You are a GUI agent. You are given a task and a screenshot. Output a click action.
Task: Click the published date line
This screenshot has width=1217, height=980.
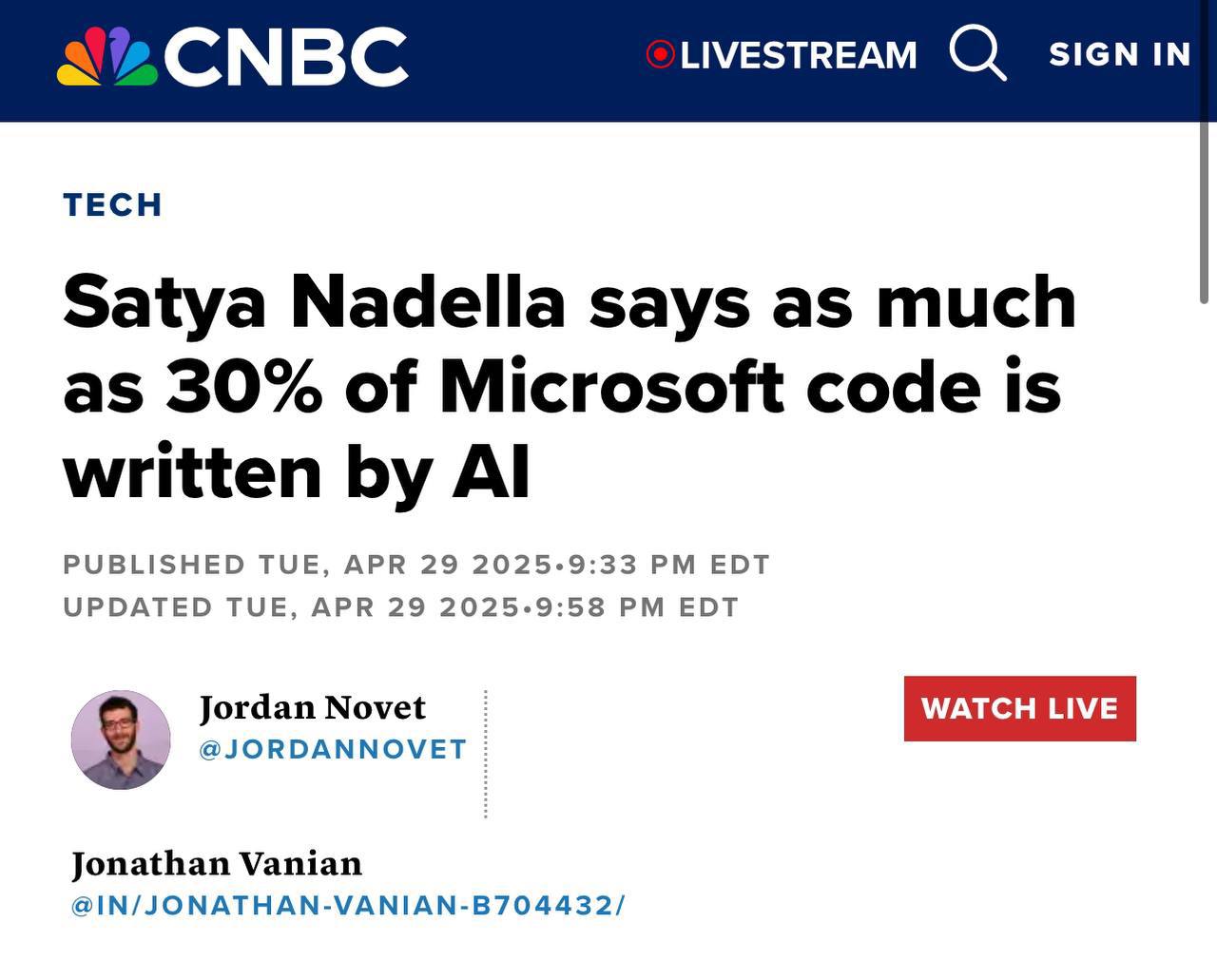(415, 565)
